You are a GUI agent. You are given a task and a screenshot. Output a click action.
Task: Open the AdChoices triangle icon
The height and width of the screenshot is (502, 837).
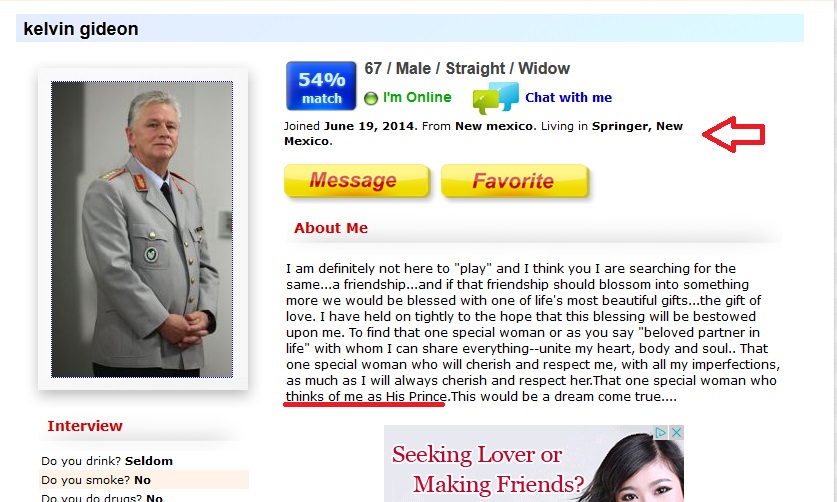pyautogui.click(x=661, y=432)
